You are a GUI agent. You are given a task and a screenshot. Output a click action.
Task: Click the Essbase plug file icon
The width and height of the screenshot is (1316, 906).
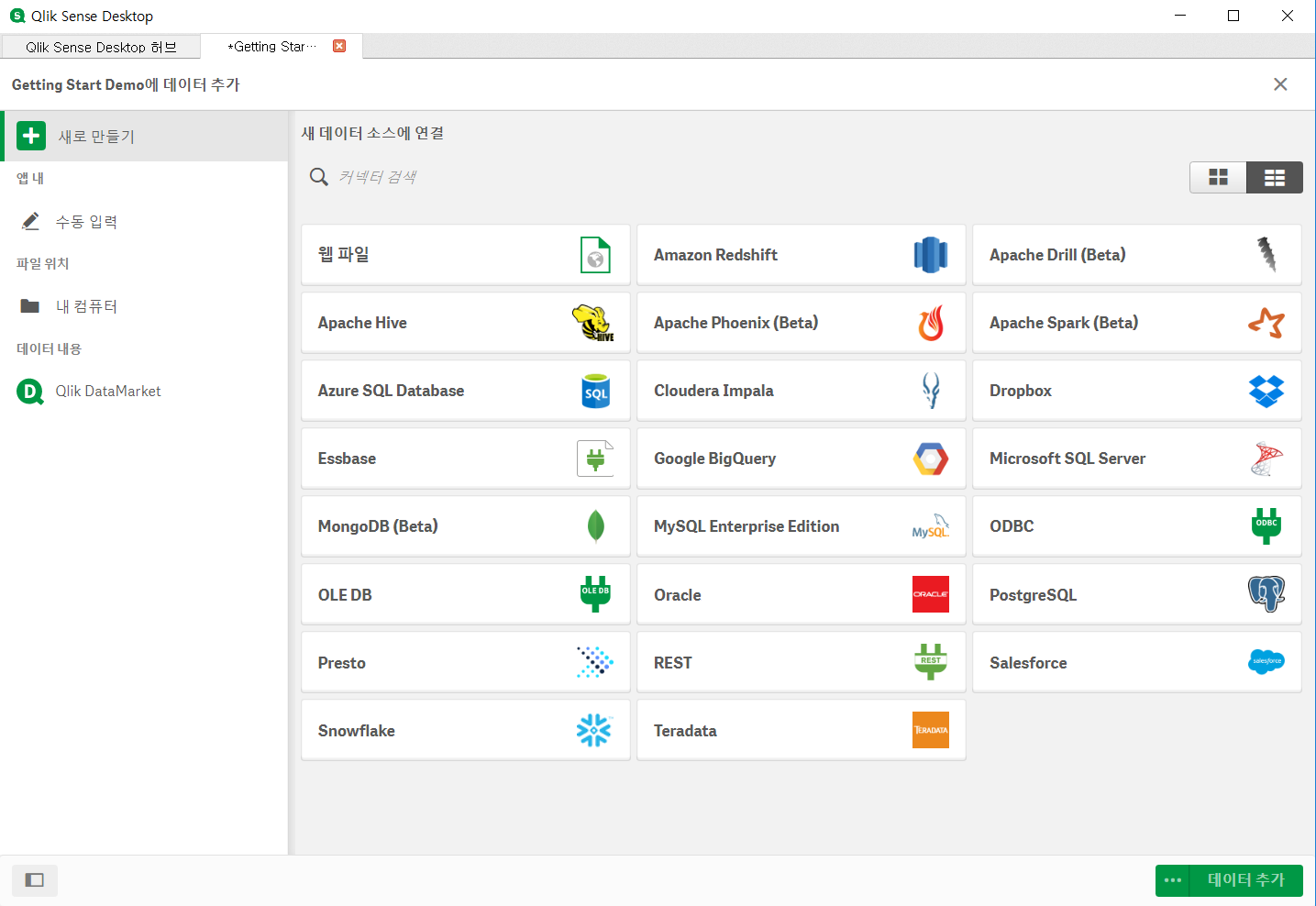tap(595, 459)
